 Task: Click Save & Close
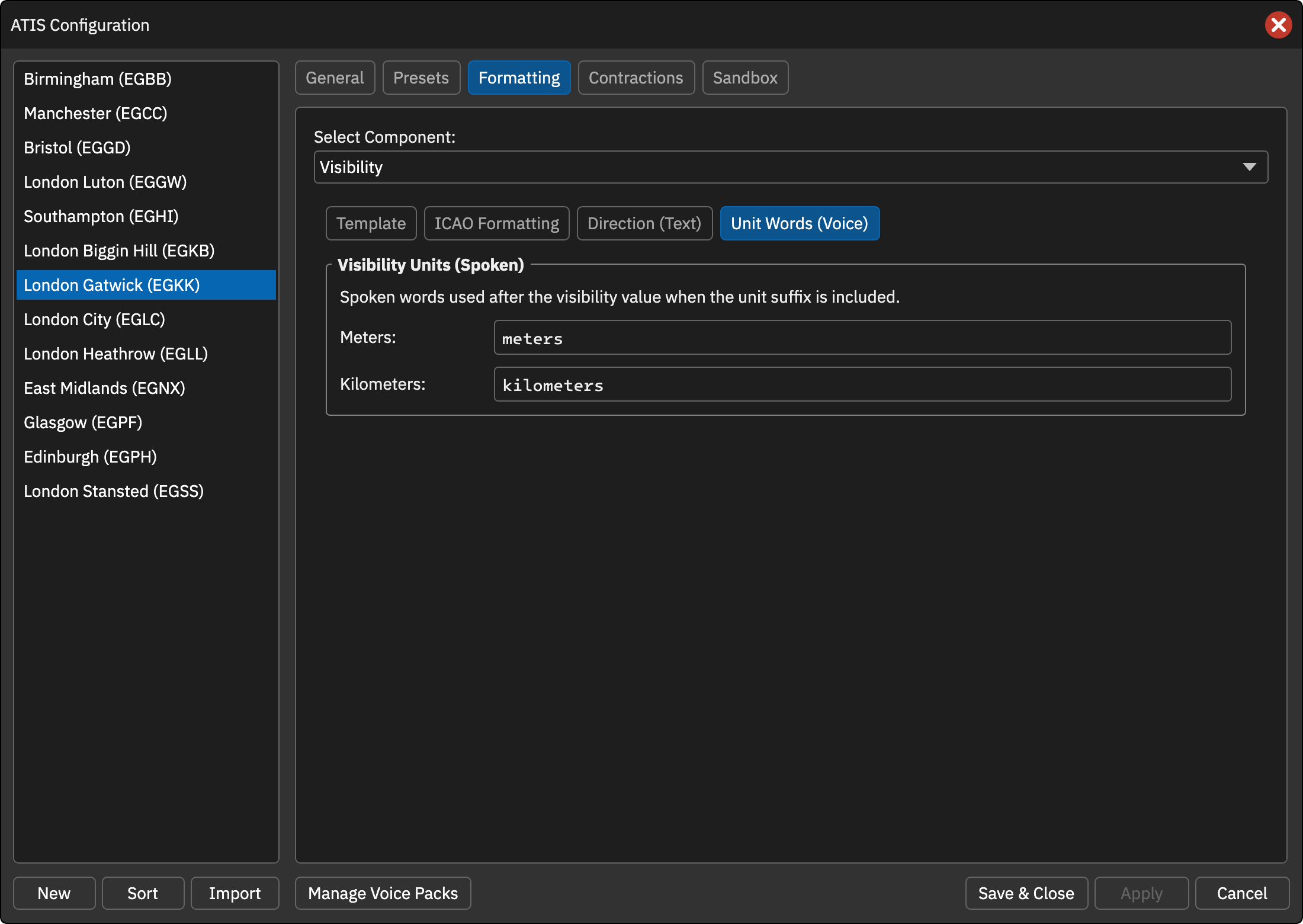pyautogui.click(x=1026, y=893)
